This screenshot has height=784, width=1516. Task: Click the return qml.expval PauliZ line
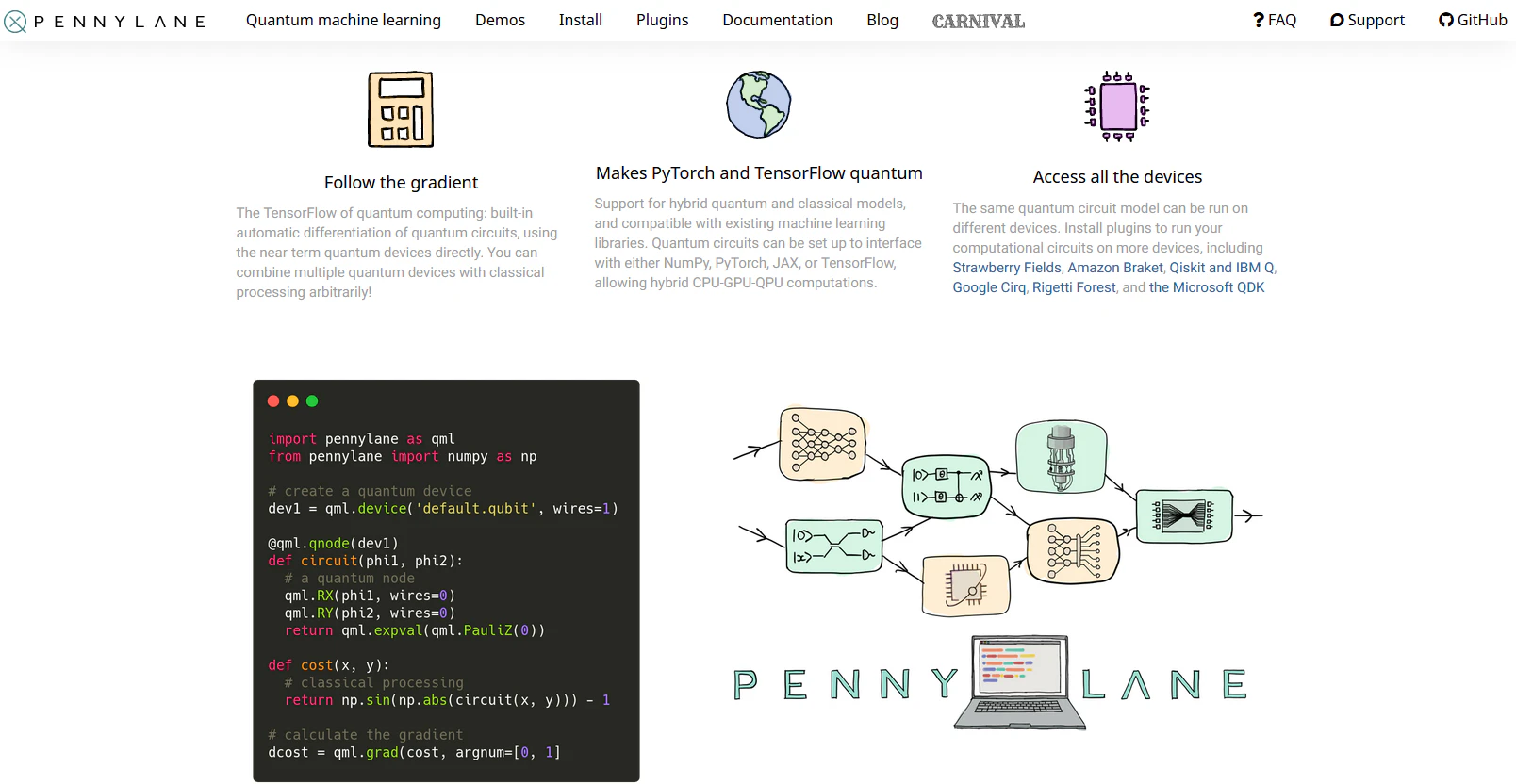[415, 630]
